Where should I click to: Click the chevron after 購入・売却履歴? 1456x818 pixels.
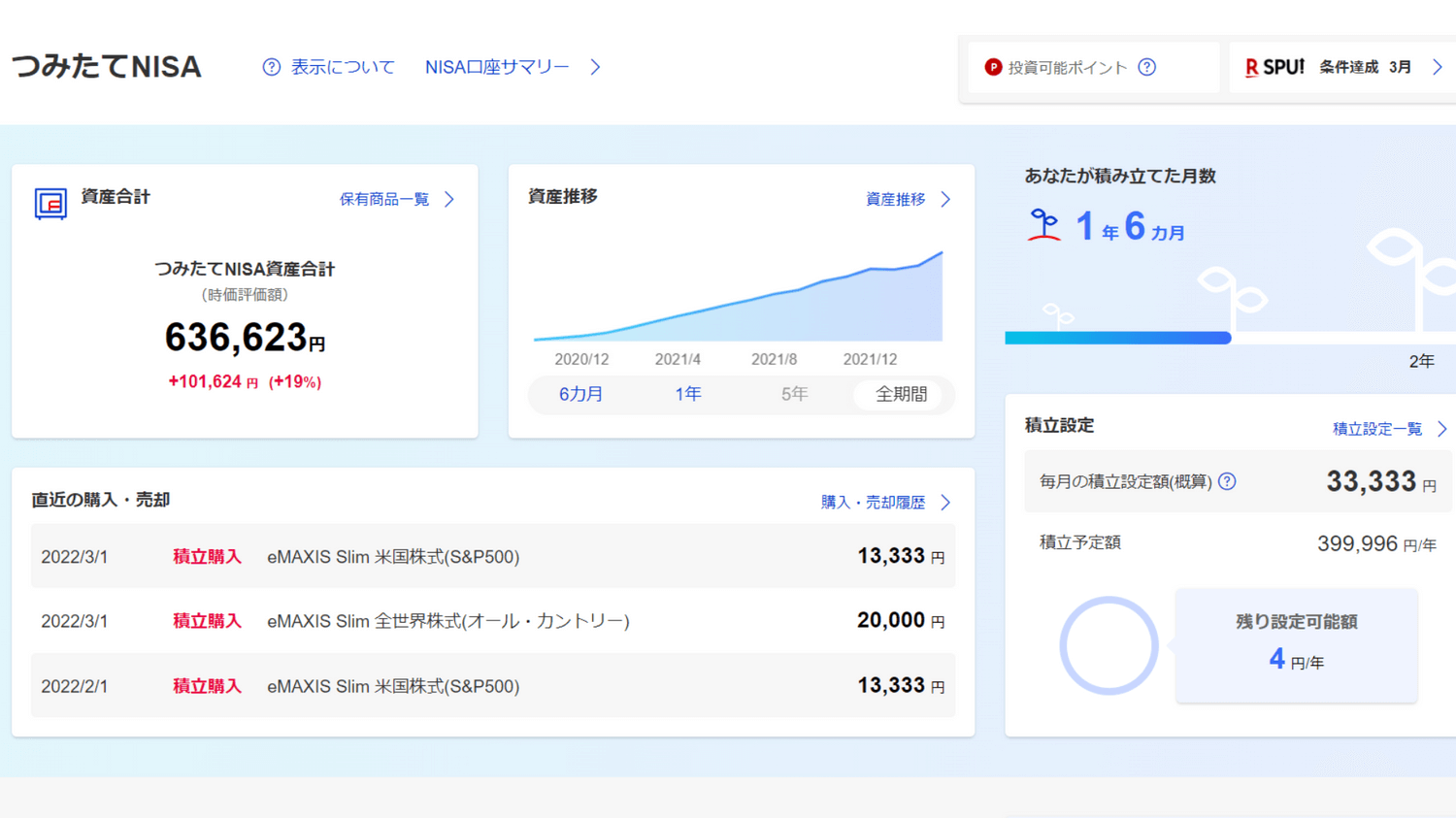click(x=945, y=502)
